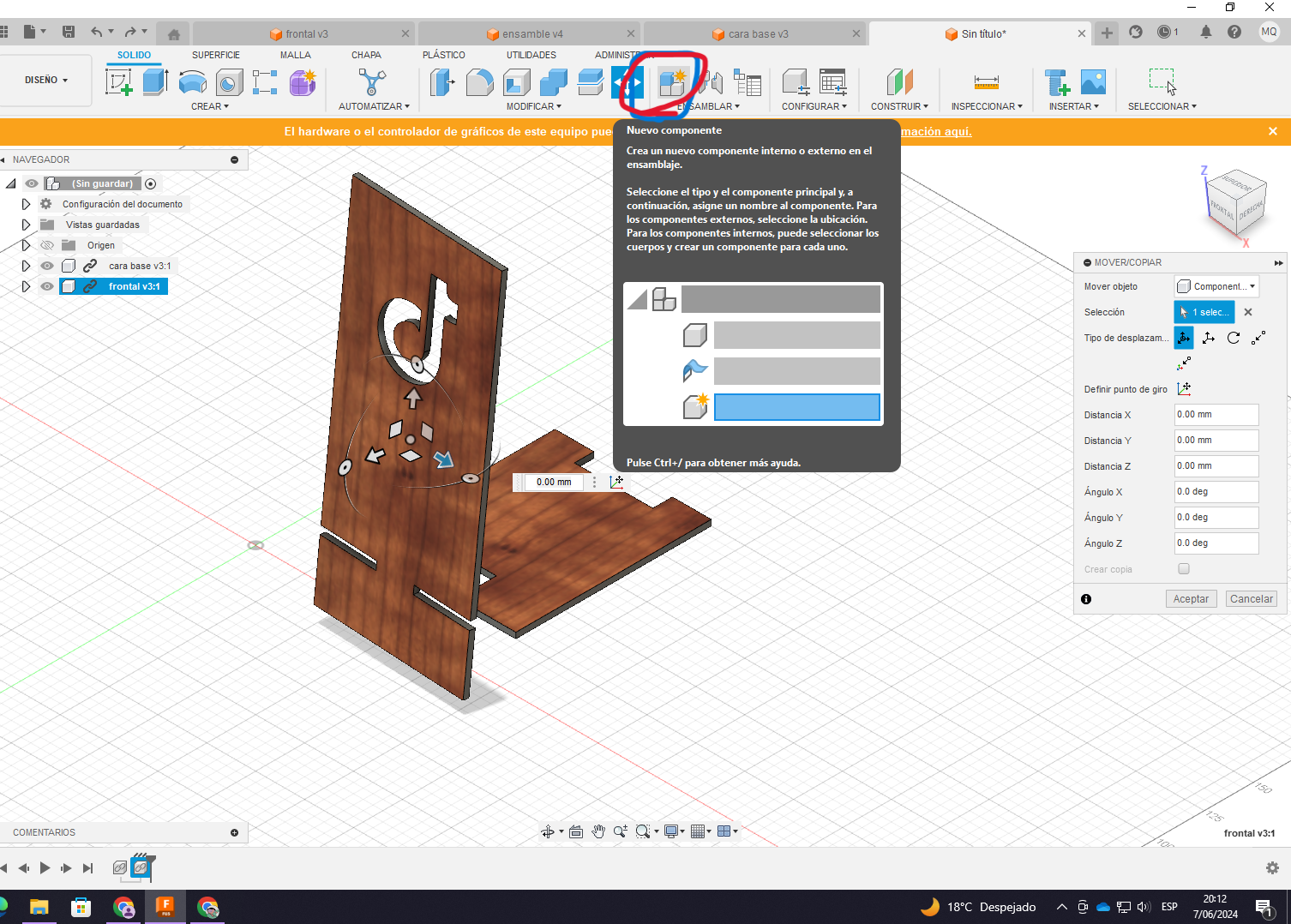1291x924 pixels.
Task: Open the MQ profile button
Action: pyautogui.click(x=1270, y=32)
